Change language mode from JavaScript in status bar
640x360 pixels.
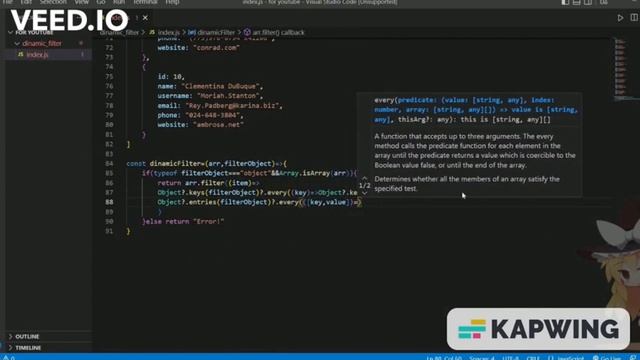pyautogui.click(x=570, y=358)
